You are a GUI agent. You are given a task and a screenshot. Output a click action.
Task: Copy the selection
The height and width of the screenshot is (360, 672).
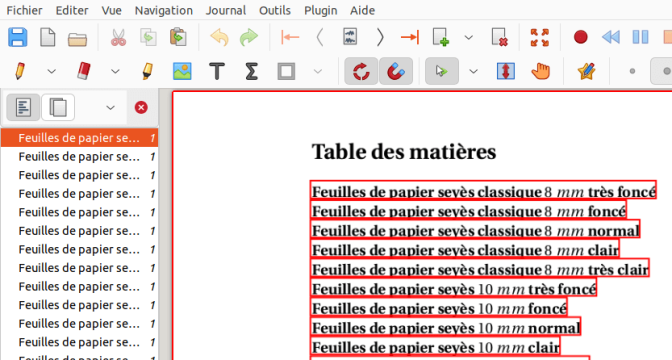148,37
